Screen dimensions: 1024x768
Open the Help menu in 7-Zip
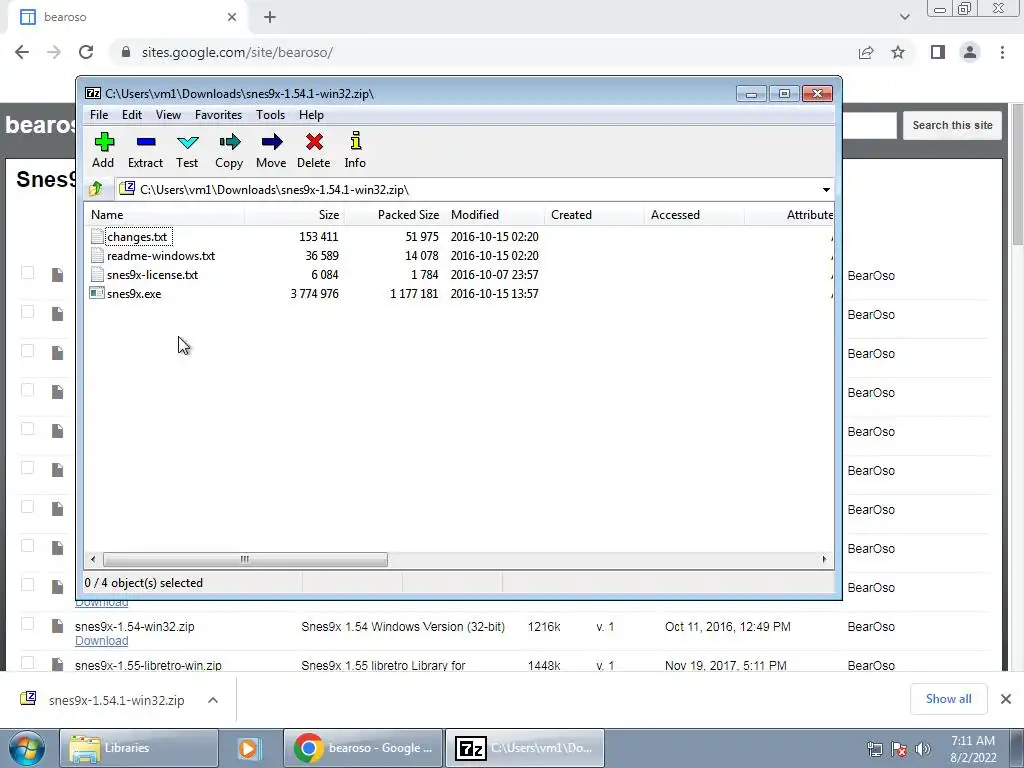(312, 115)
